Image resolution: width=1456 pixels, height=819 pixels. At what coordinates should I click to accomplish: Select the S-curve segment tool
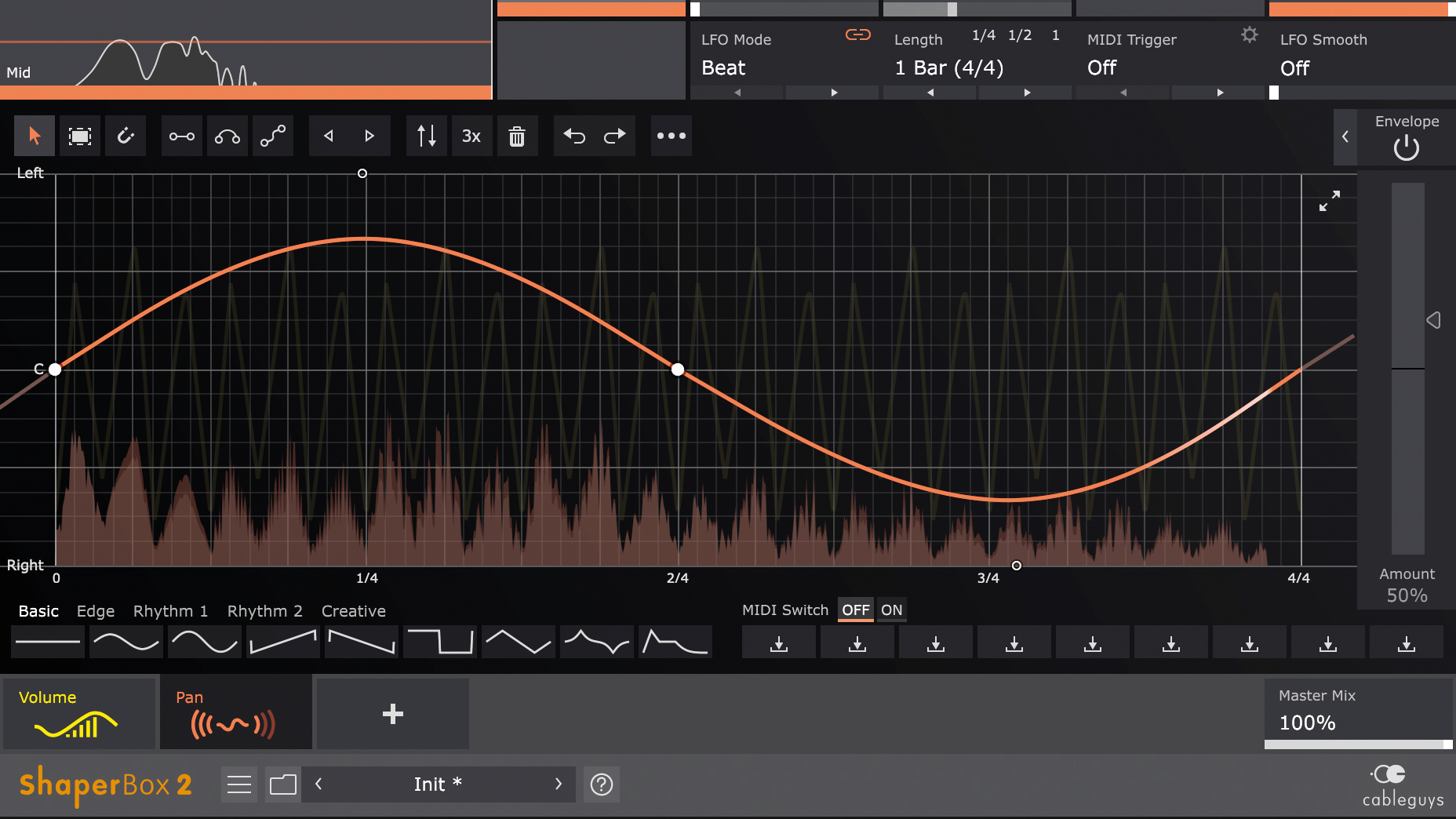pos(273,136)
